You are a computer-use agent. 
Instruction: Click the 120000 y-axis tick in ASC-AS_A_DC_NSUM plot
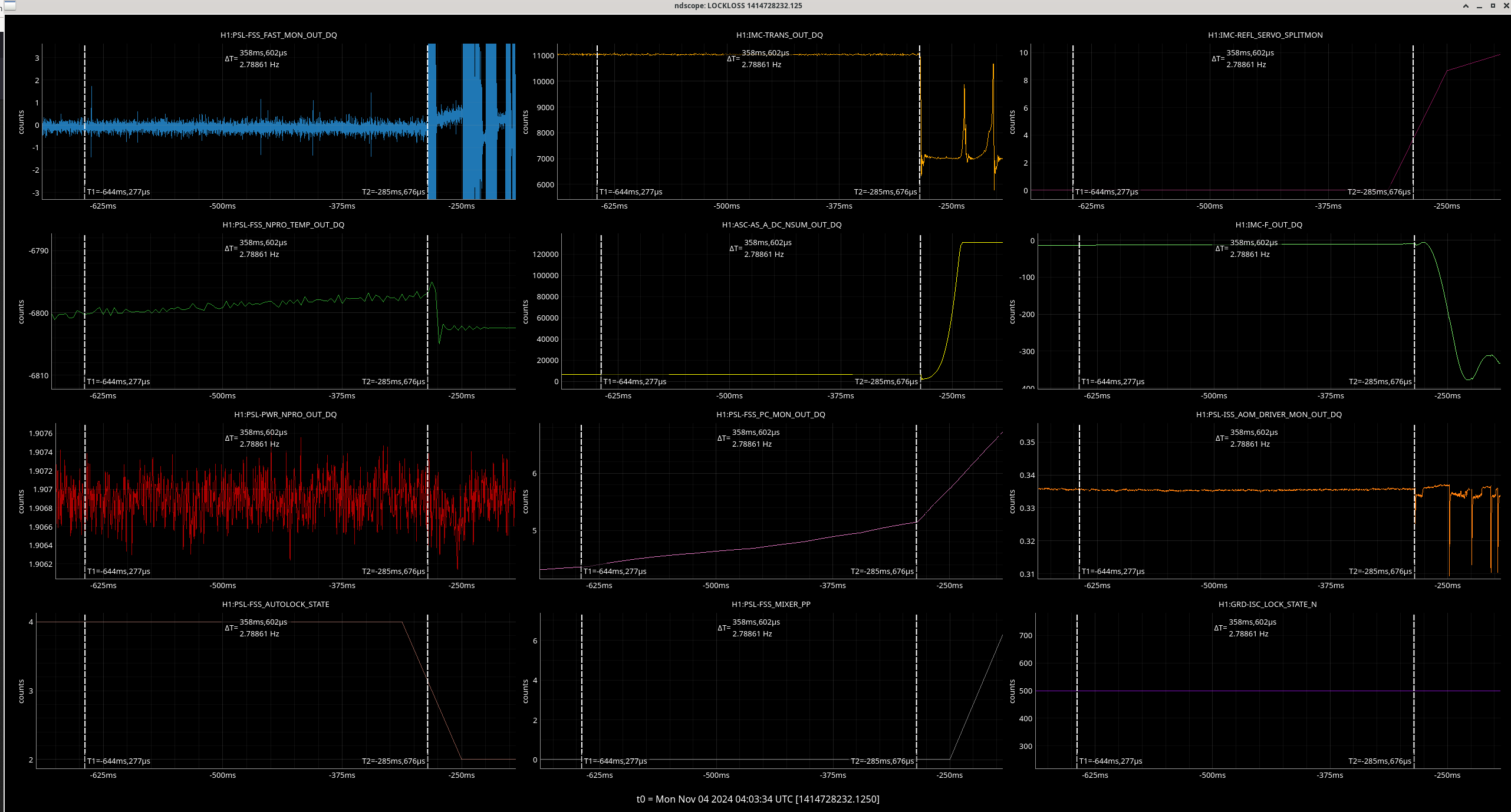click(545, 255)
